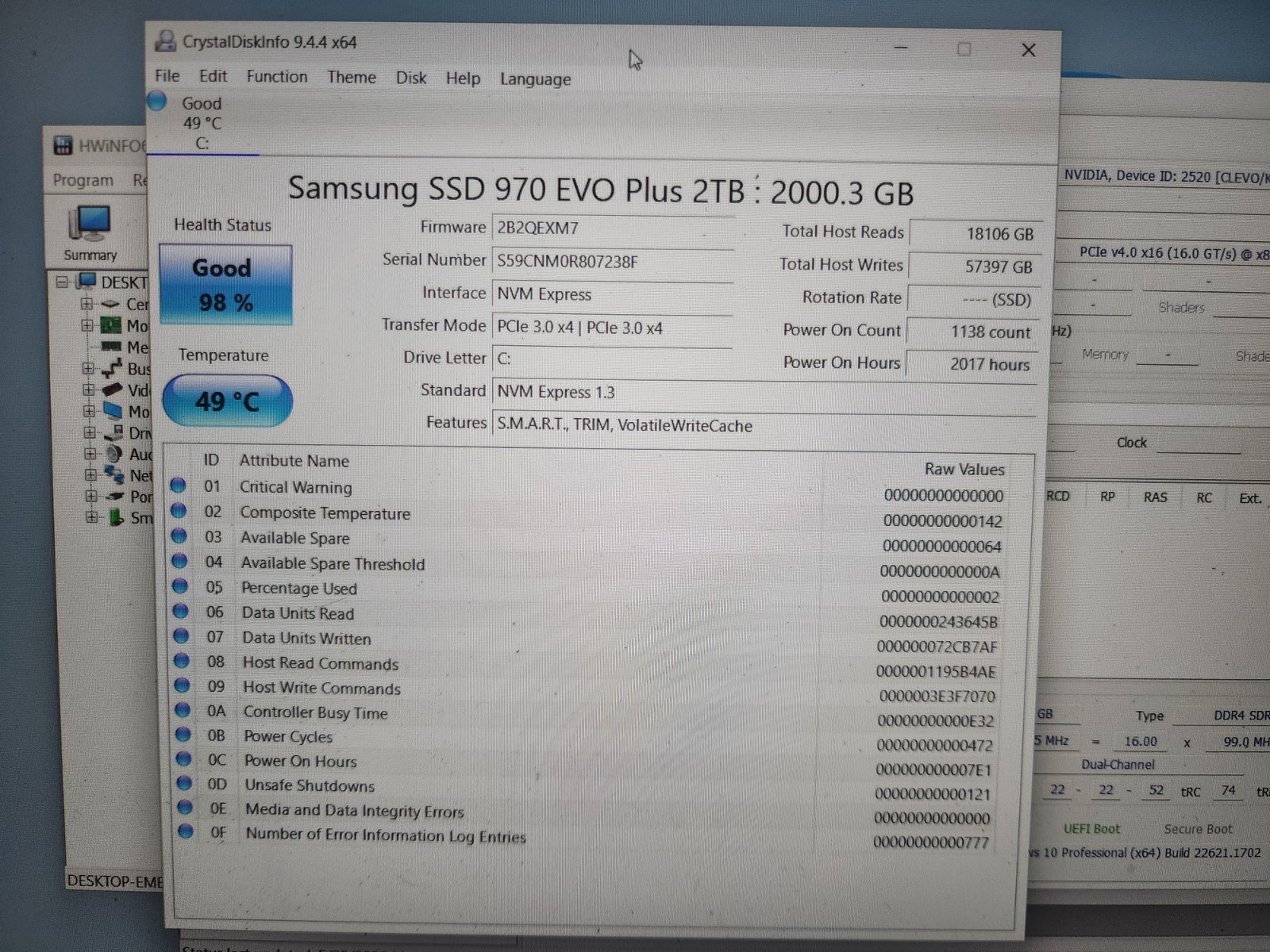Select raw value 000000072CB7AF
Image resolution: width=1270 pixels, height=952 pixels.
point(937,647)
